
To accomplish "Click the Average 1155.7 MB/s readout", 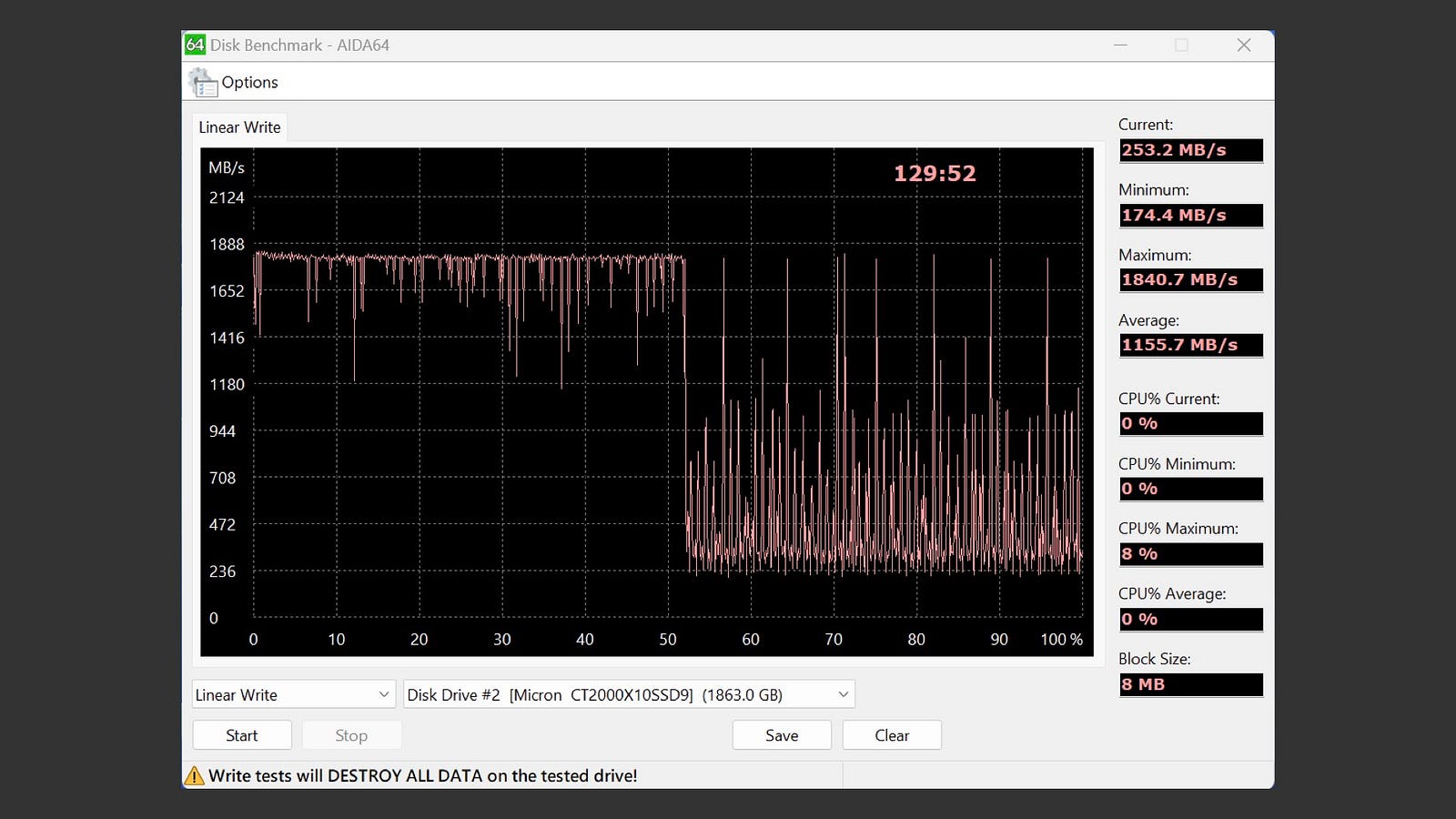I will (1190, 346).
